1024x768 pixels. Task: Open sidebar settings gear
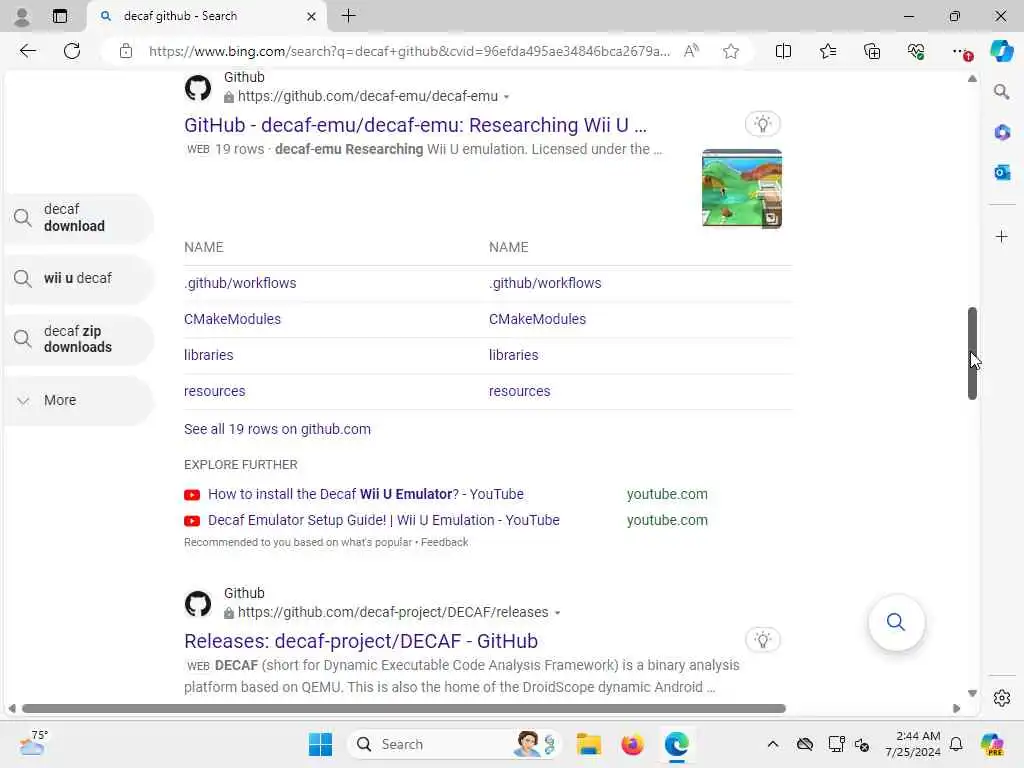pos(1002,698)
